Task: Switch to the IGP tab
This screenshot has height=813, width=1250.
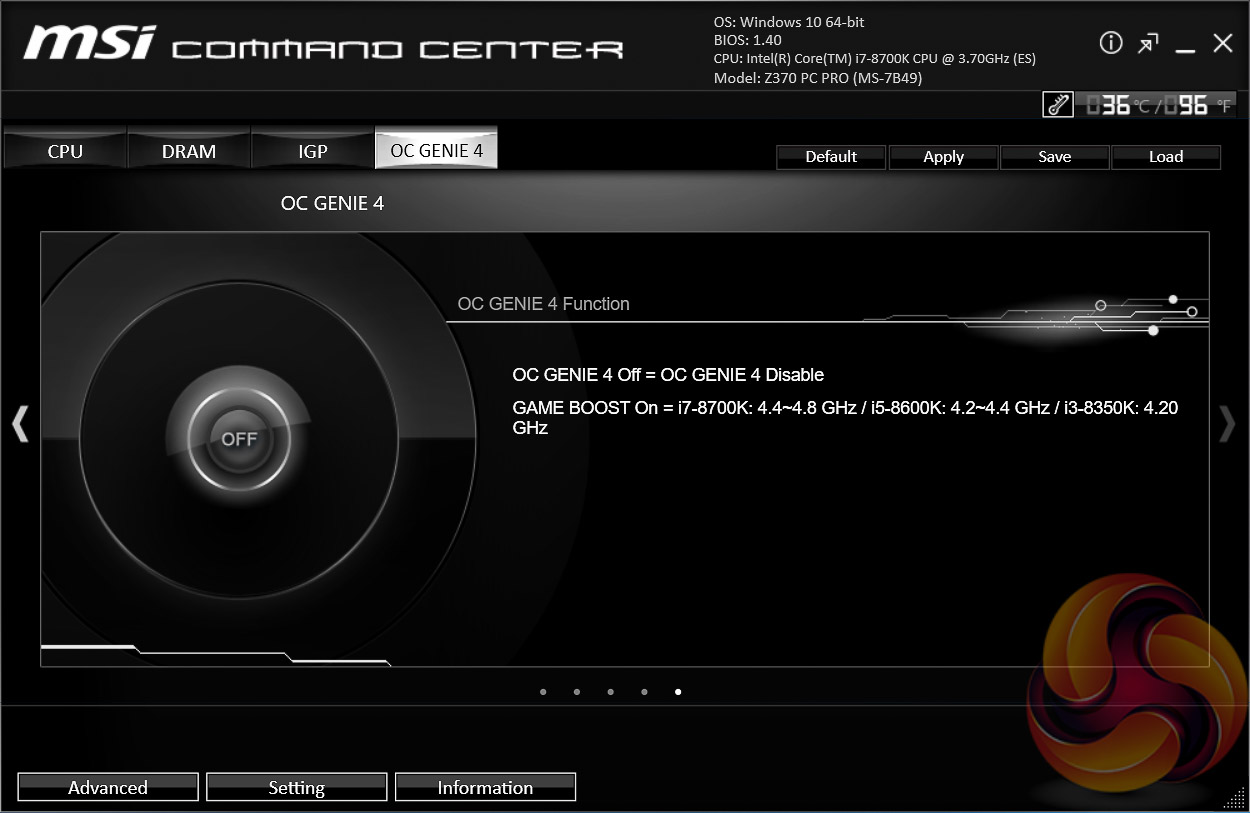Action: 313,151
